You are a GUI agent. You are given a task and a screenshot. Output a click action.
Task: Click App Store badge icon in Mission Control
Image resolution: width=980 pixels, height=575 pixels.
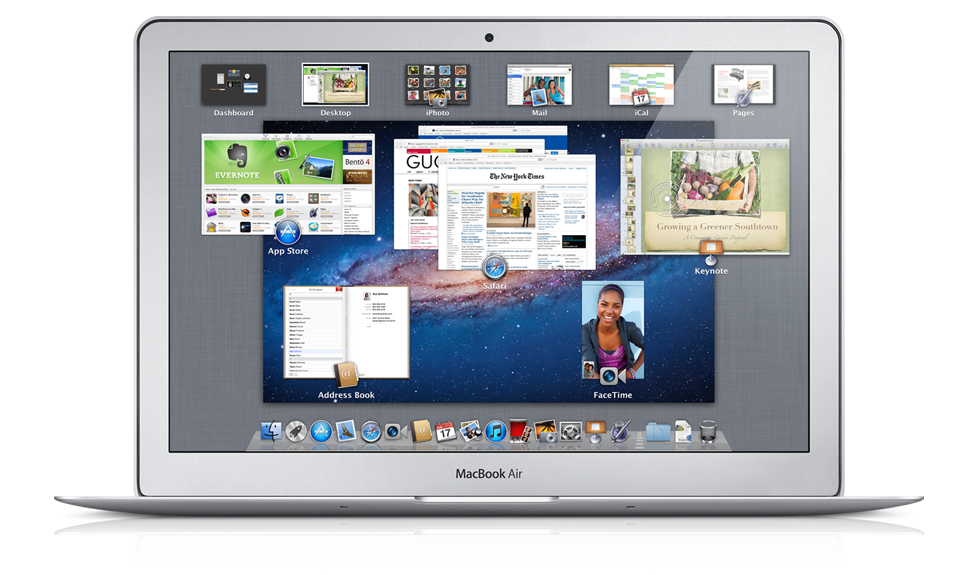(288, 232)
